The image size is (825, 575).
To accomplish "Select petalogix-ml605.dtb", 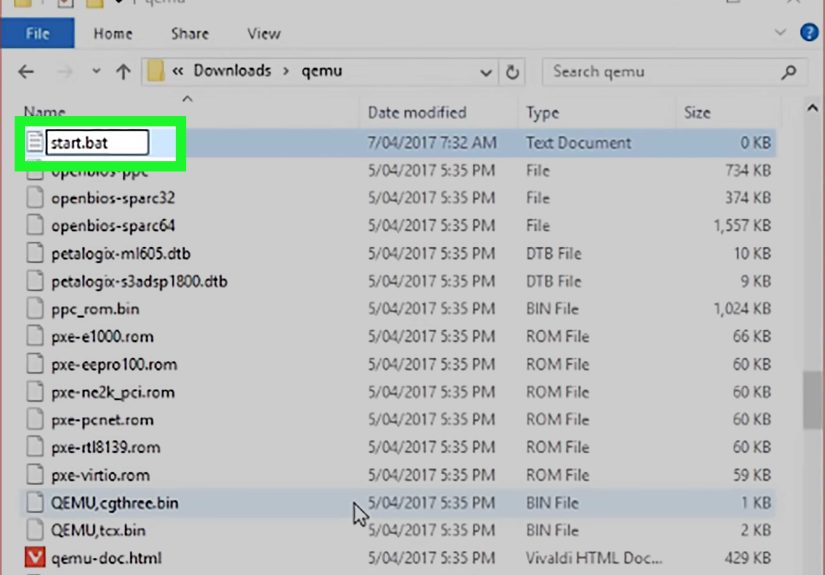I will (x=121, y=254).
